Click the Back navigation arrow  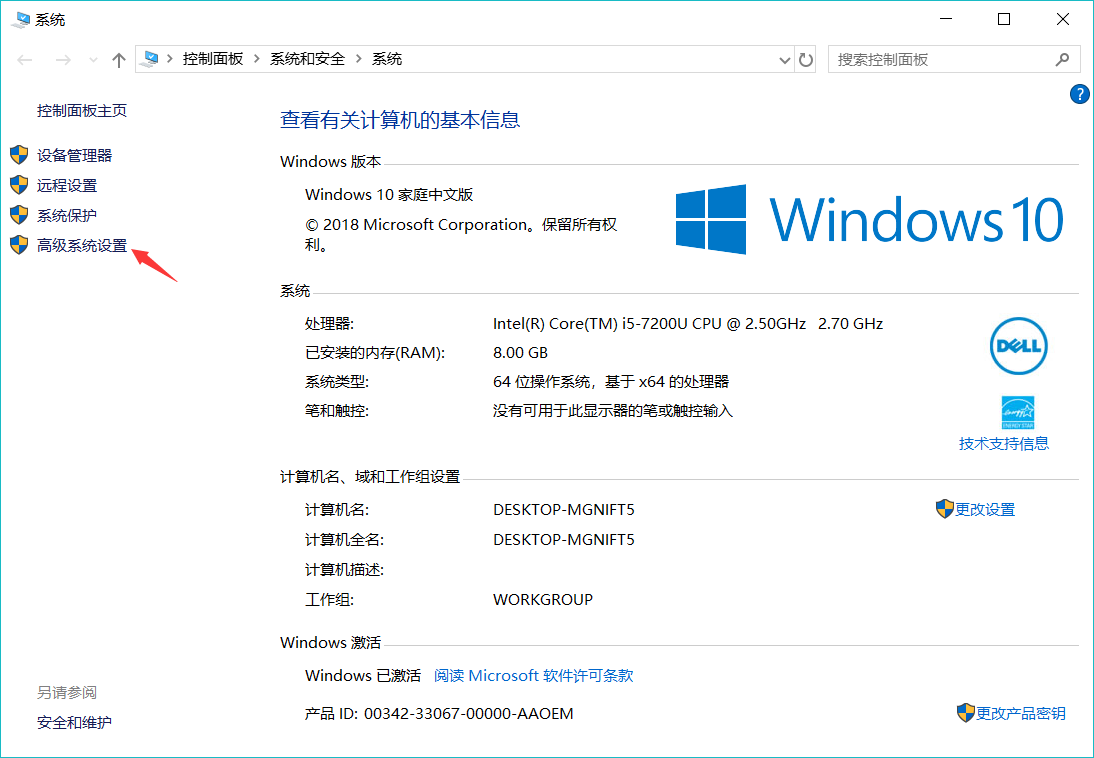point(25,60)
